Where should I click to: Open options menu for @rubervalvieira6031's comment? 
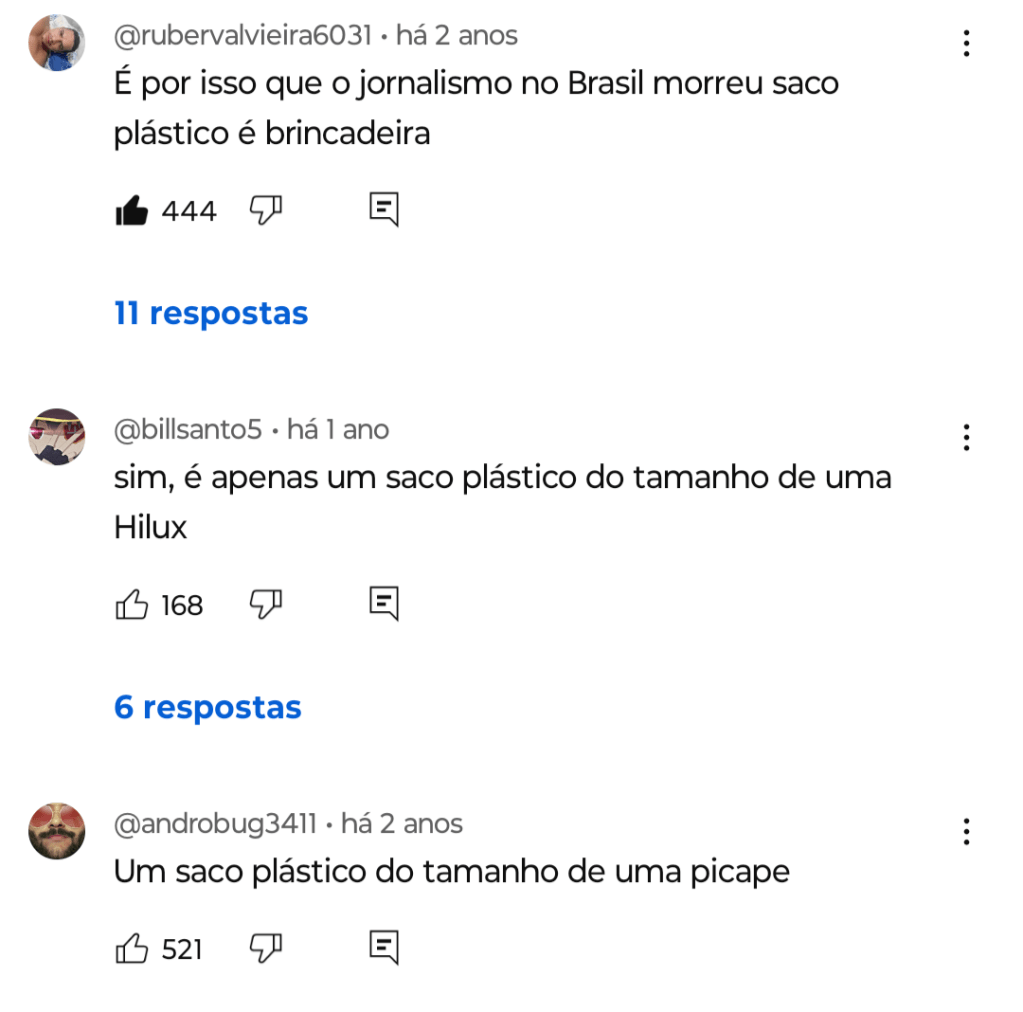tap(966, 43)
